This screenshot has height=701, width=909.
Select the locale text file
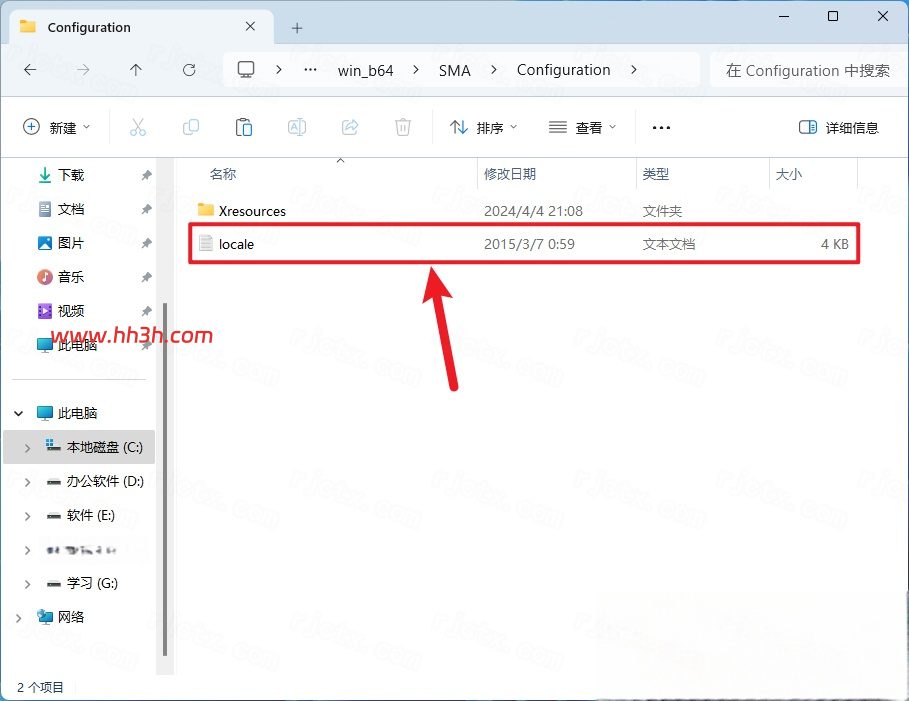pyautogui.click(x=524, y=244)
